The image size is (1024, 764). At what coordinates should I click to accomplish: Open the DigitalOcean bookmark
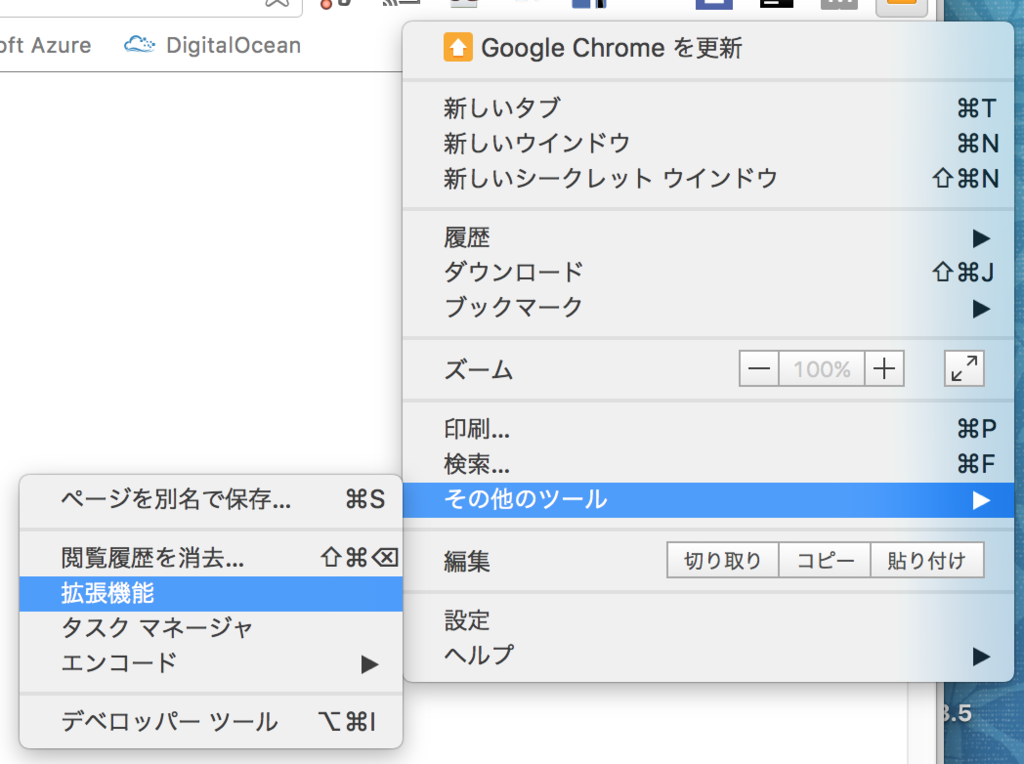click(213, 45)
